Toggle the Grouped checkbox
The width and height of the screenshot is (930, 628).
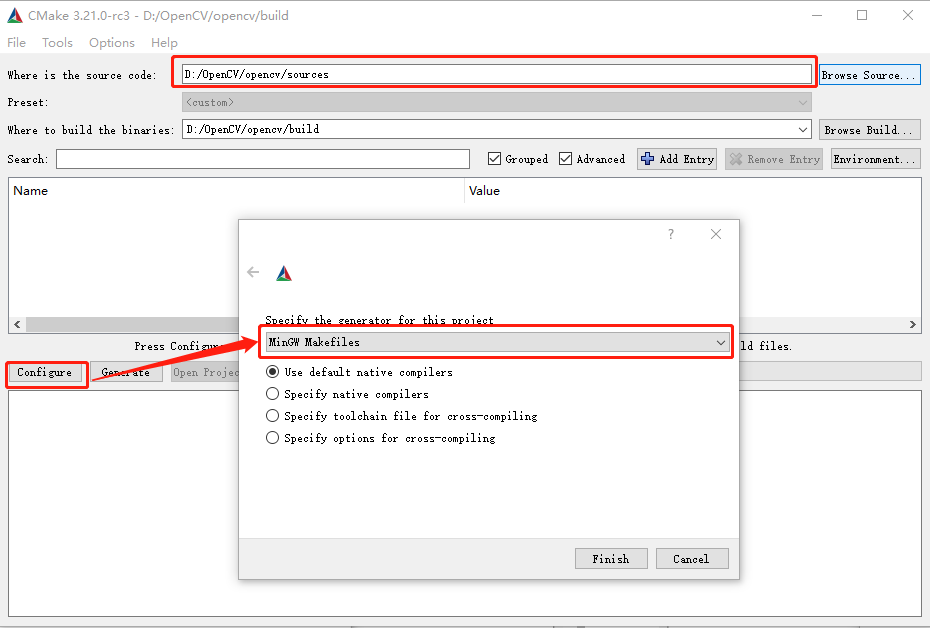(494, 158)
